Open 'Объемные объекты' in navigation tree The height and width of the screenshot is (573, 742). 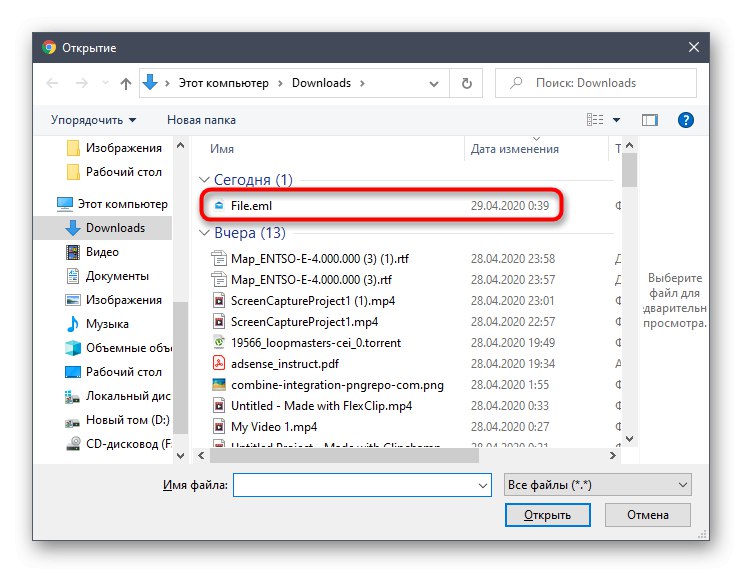(x=118, y=348)
